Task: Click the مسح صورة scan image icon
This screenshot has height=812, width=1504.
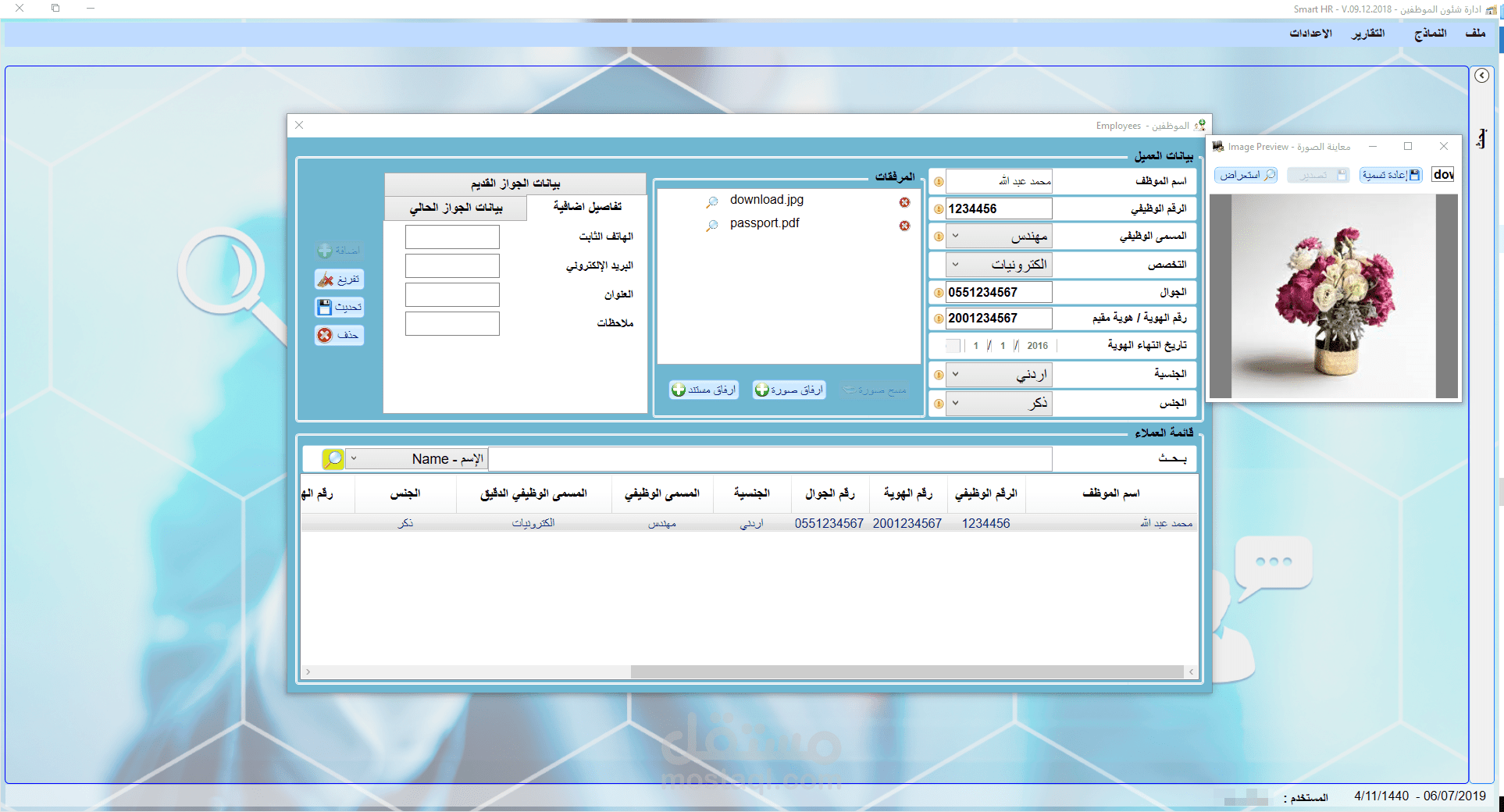Action: click(x=849, y=390)
